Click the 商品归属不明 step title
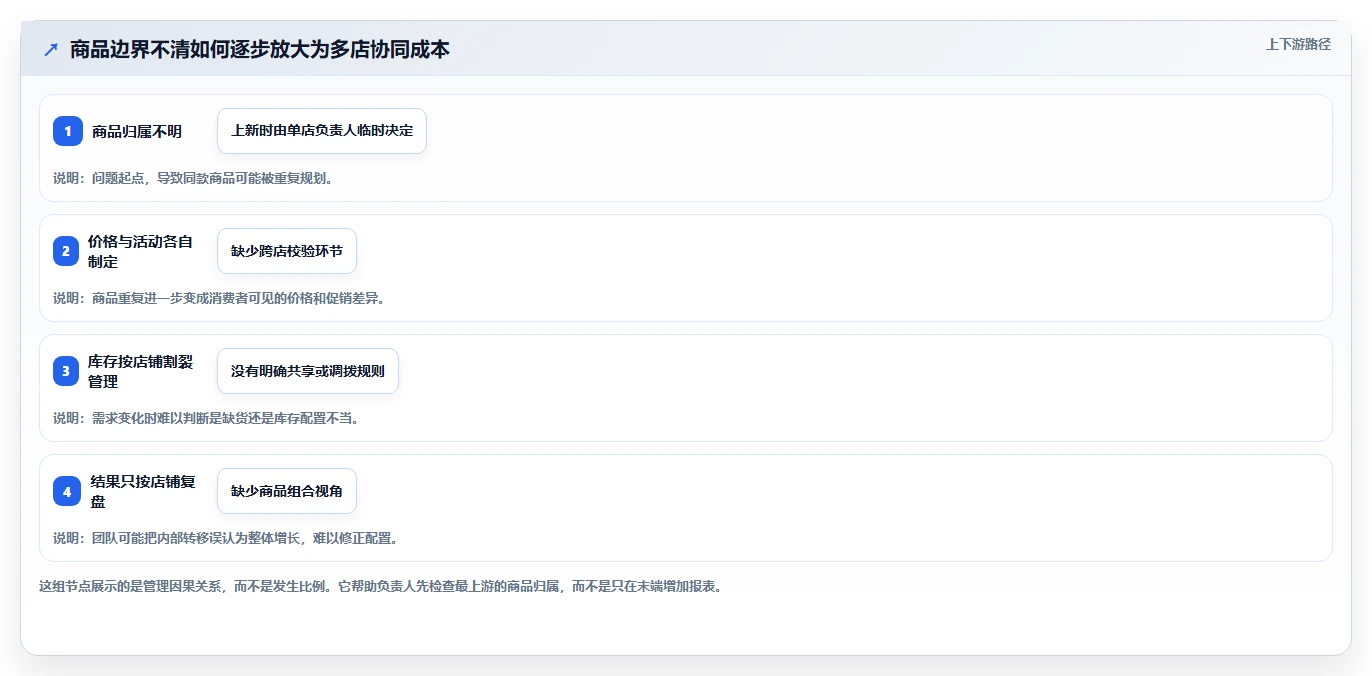 coord(137,131)
